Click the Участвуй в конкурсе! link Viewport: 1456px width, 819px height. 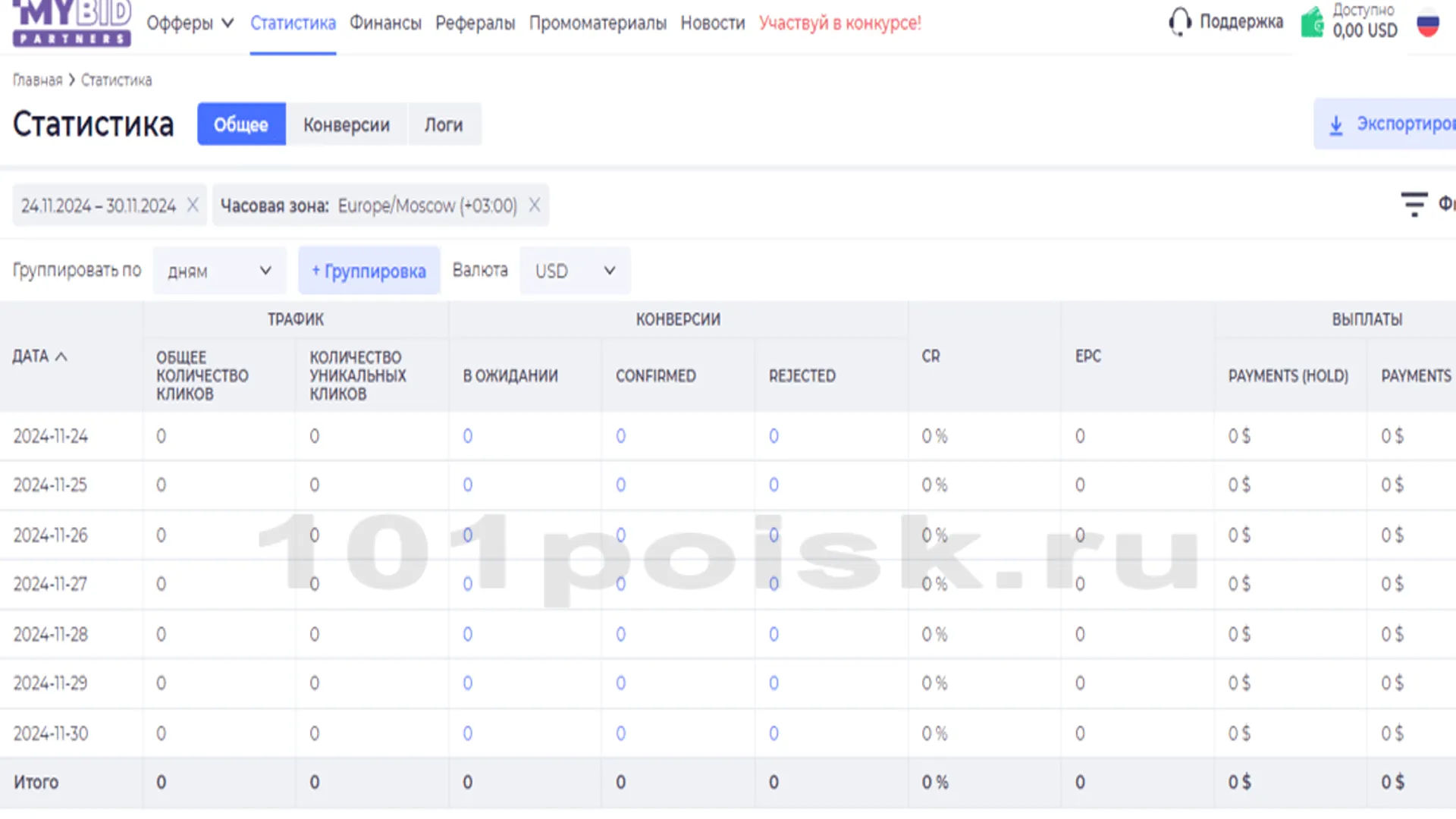pos(839,23)
